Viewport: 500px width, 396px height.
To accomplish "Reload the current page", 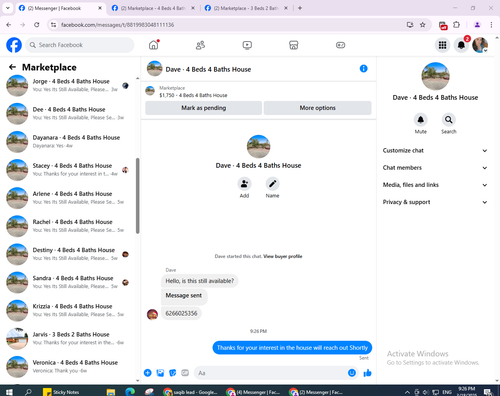I will point(37,25).
